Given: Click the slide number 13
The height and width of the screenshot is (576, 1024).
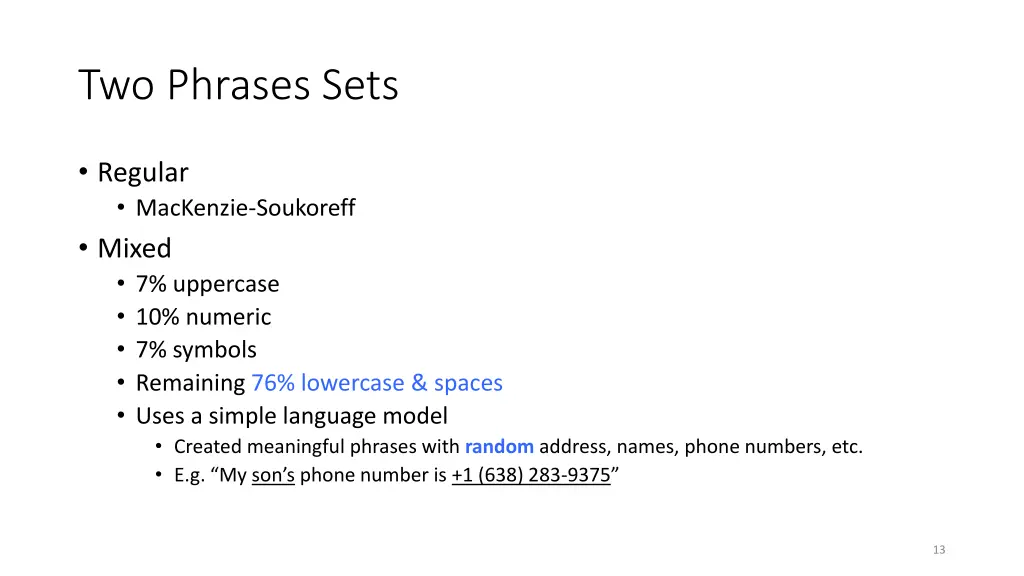Looking at the screenshot, I should click(x=939, y=550).
